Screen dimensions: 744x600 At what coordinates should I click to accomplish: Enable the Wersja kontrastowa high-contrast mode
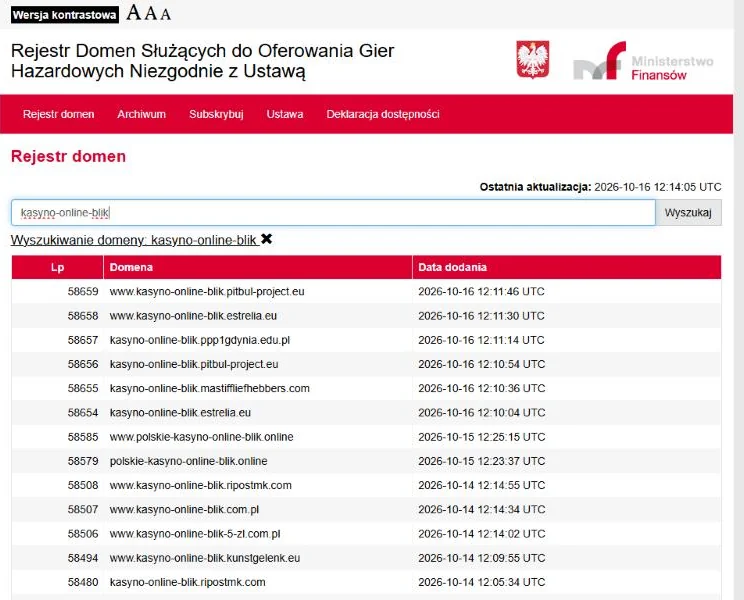point(65,15)
